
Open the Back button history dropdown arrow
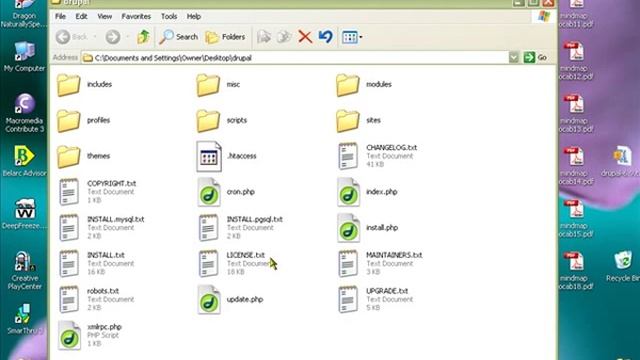(x=95, y=37)
